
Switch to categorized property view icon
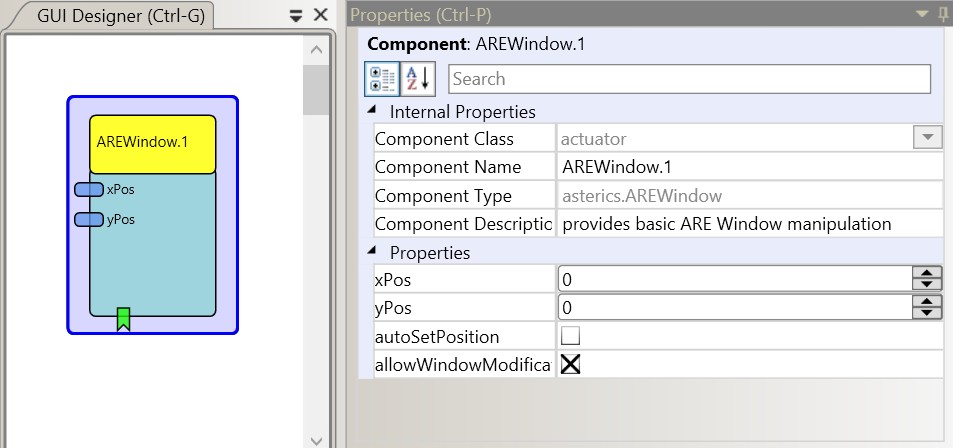[382, 79]
